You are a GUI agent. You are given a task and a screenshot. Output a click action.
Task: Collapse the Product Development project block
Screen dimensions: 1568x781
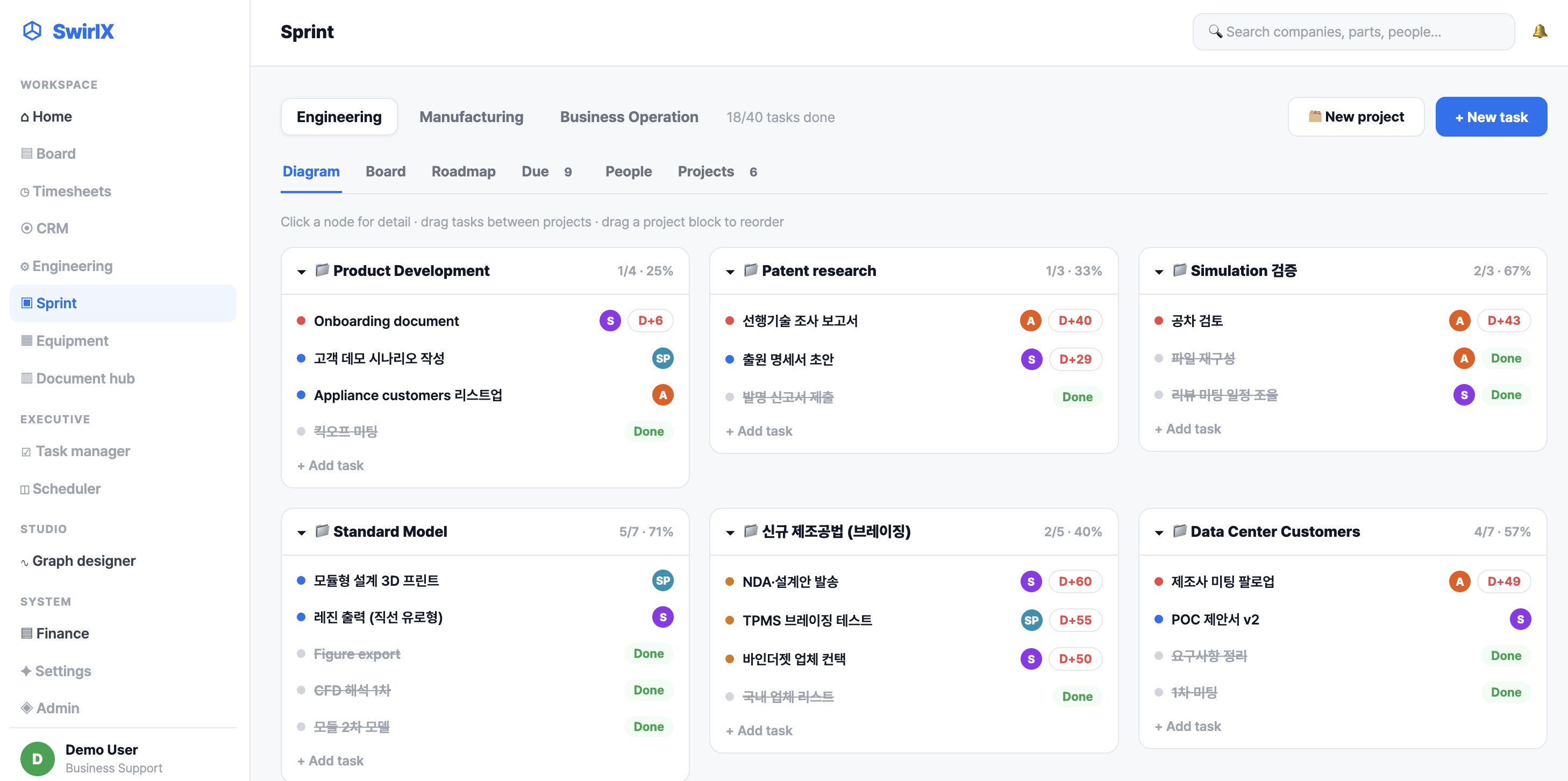301,272
